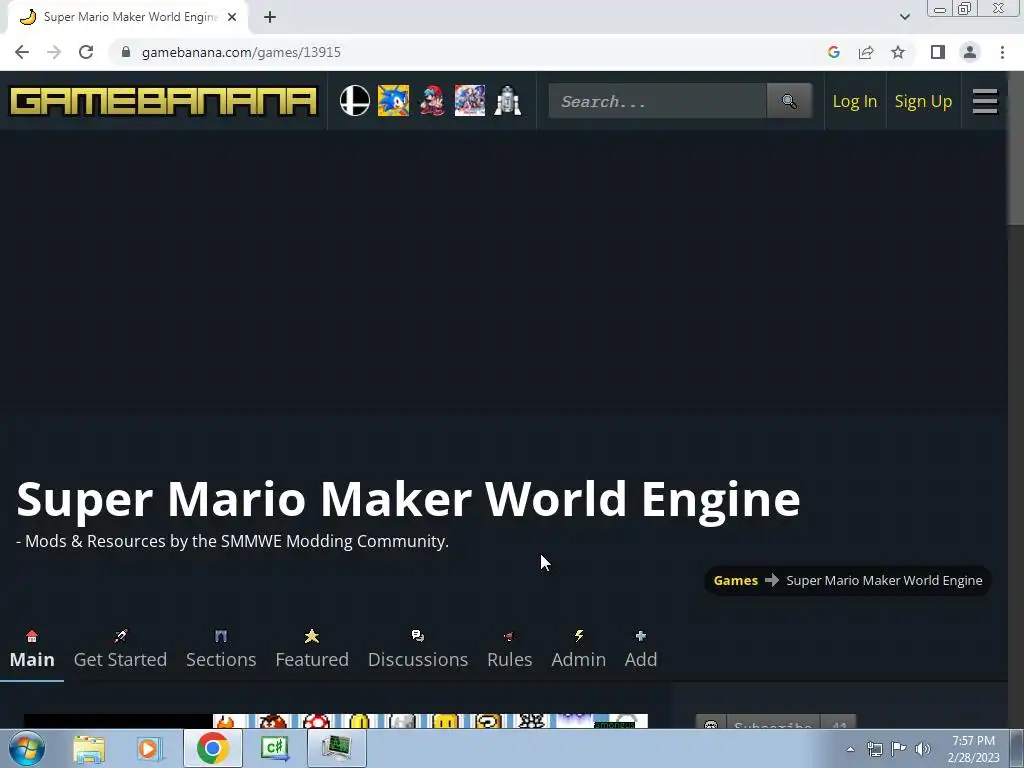This screenshot has width=1024, height=768.
Task: Open network tray icon
Action: click(874, 749)
